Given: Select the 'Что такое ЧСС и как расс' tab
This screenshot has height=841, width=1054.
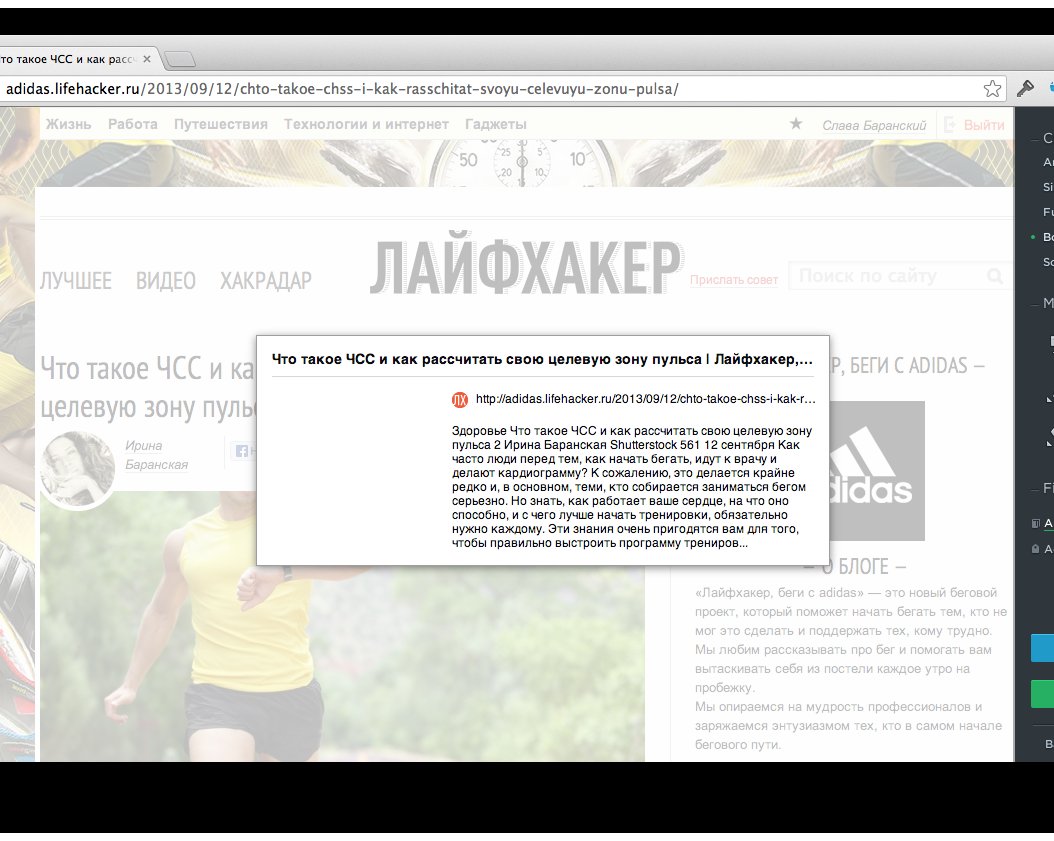Looking at the screenshot, I should 71,59.
